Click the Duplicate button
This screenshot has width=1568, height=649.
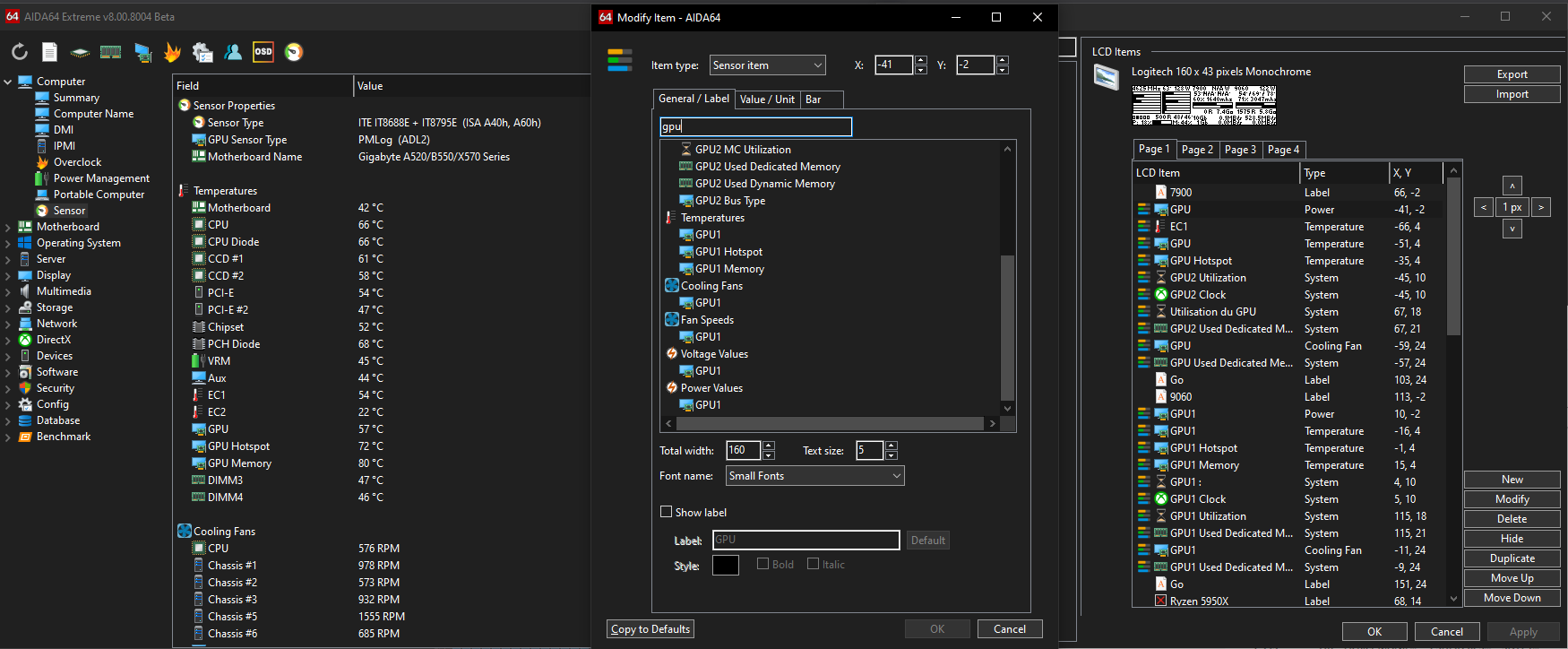(x=1512, y=558)
